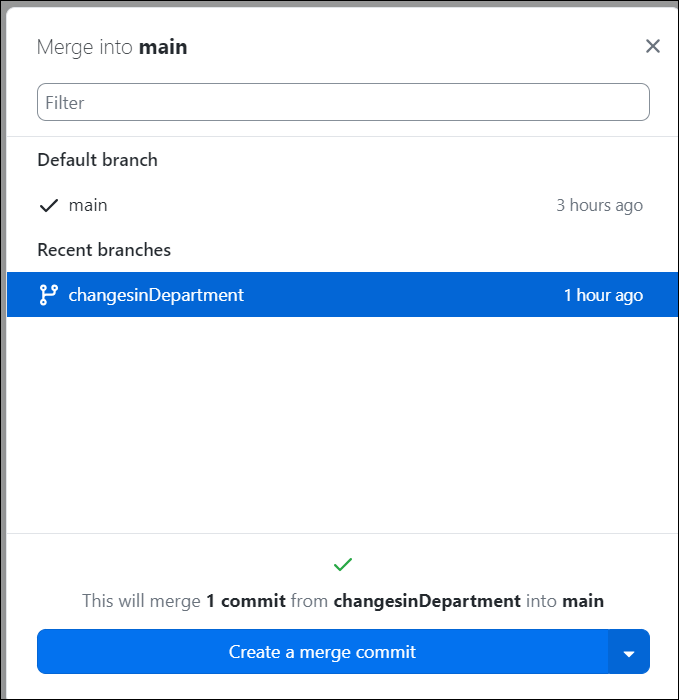The height and width of the screenshot is (700, 679).
Task: Click the '1 hour ago' timestamp
Action: click(603, 295)
